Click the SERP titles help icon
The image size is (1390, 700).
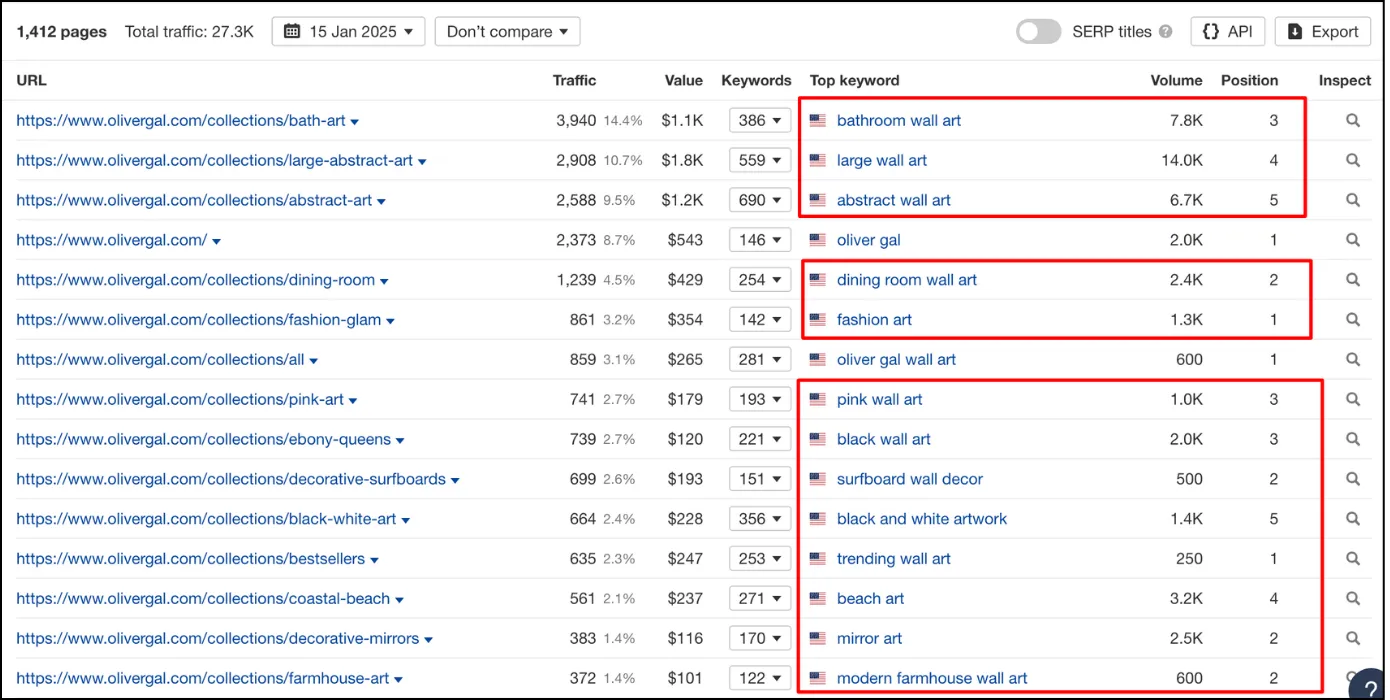[x=1165, y=32]
